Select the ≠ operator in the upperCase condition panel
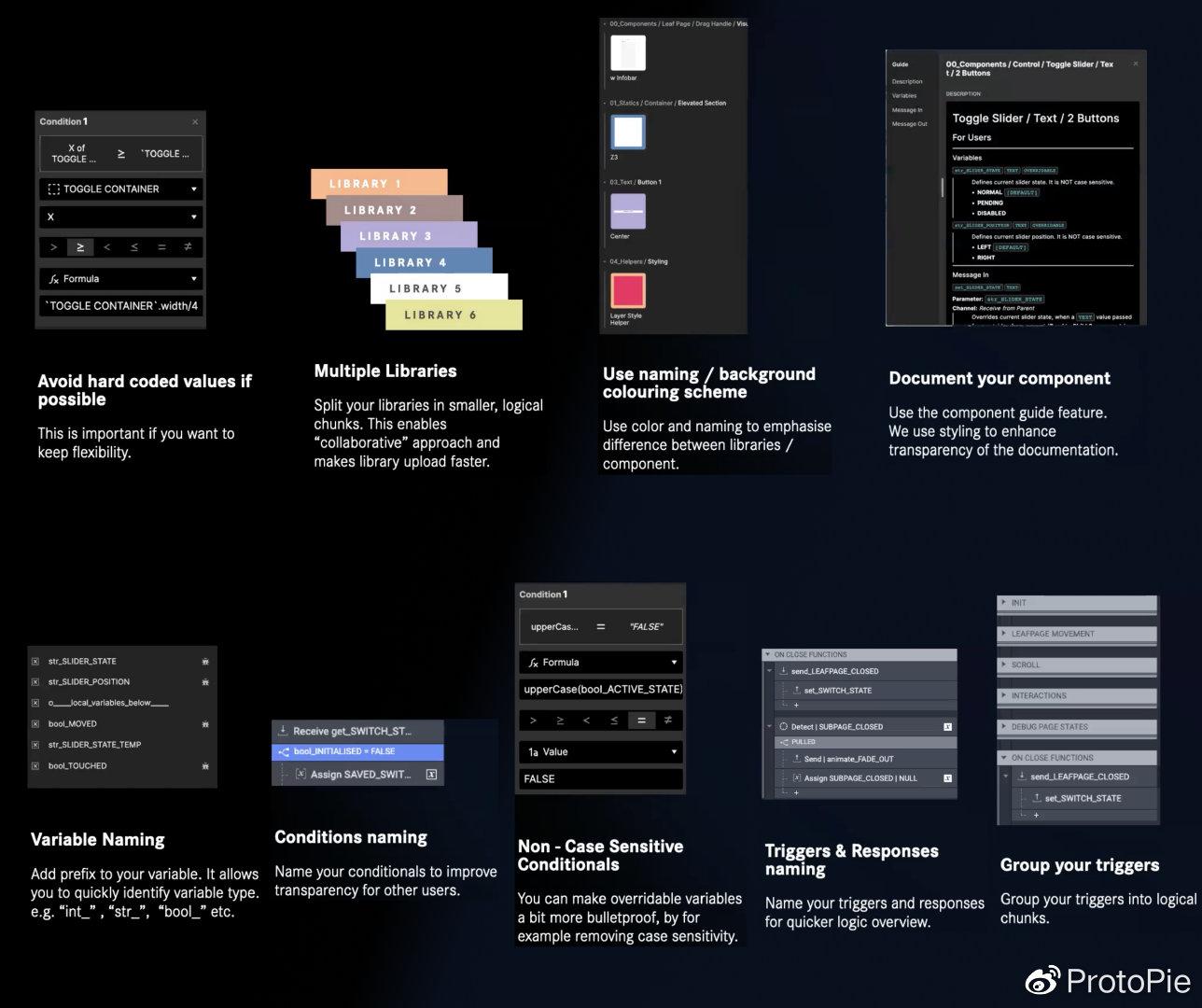 (668, 721)
